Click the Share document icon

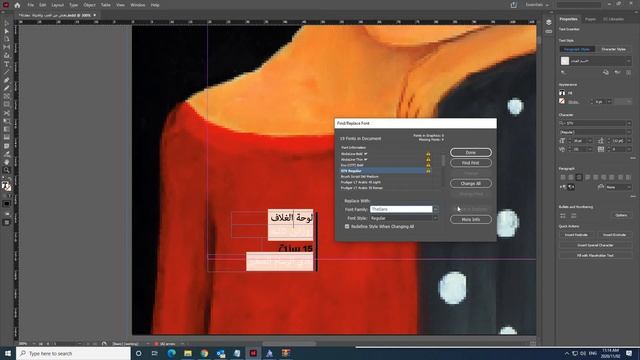(513, 5)
